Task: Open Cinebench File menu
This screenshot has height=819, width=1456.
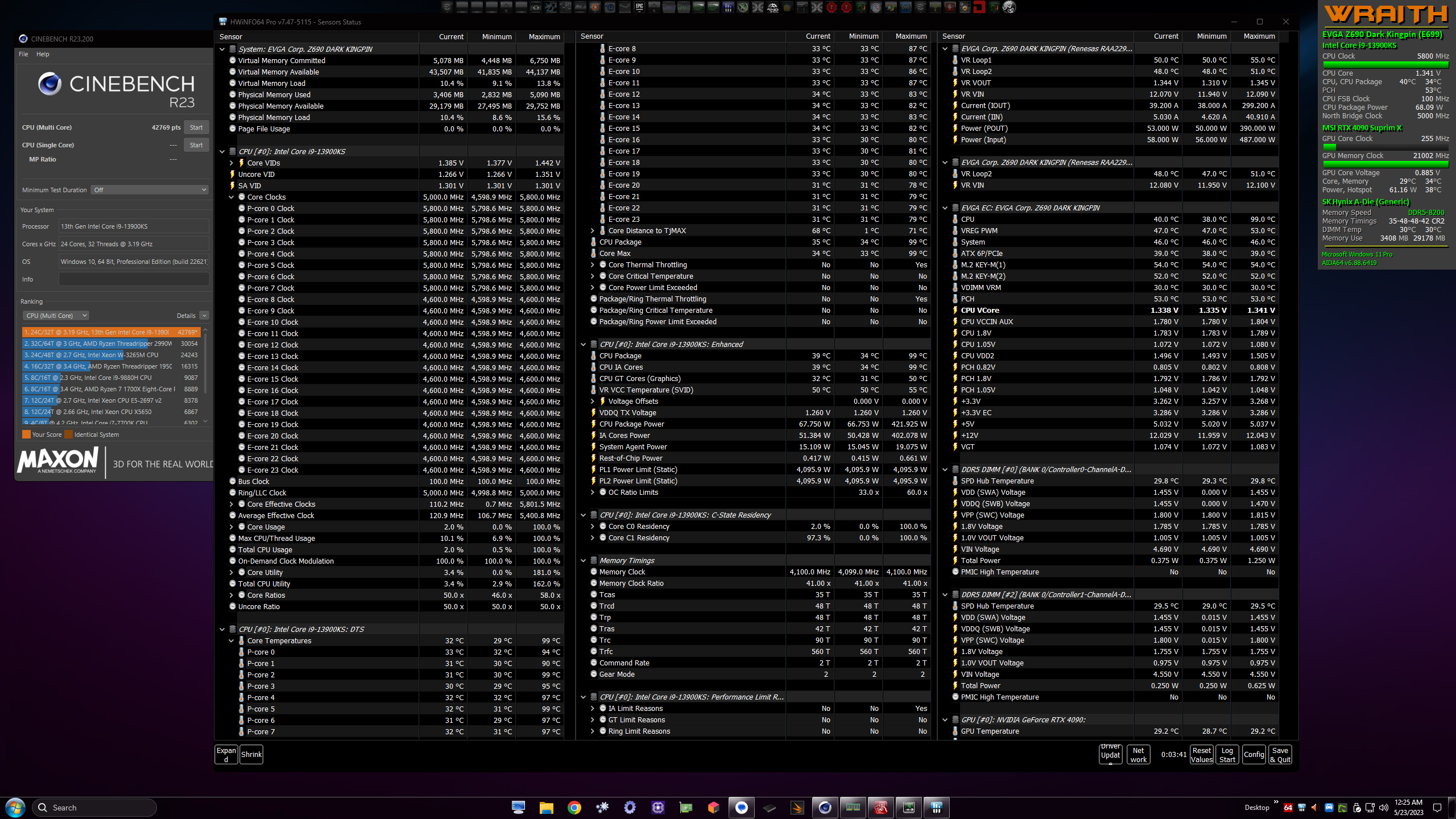Action: pyautogui.click(x=23, y=54)
